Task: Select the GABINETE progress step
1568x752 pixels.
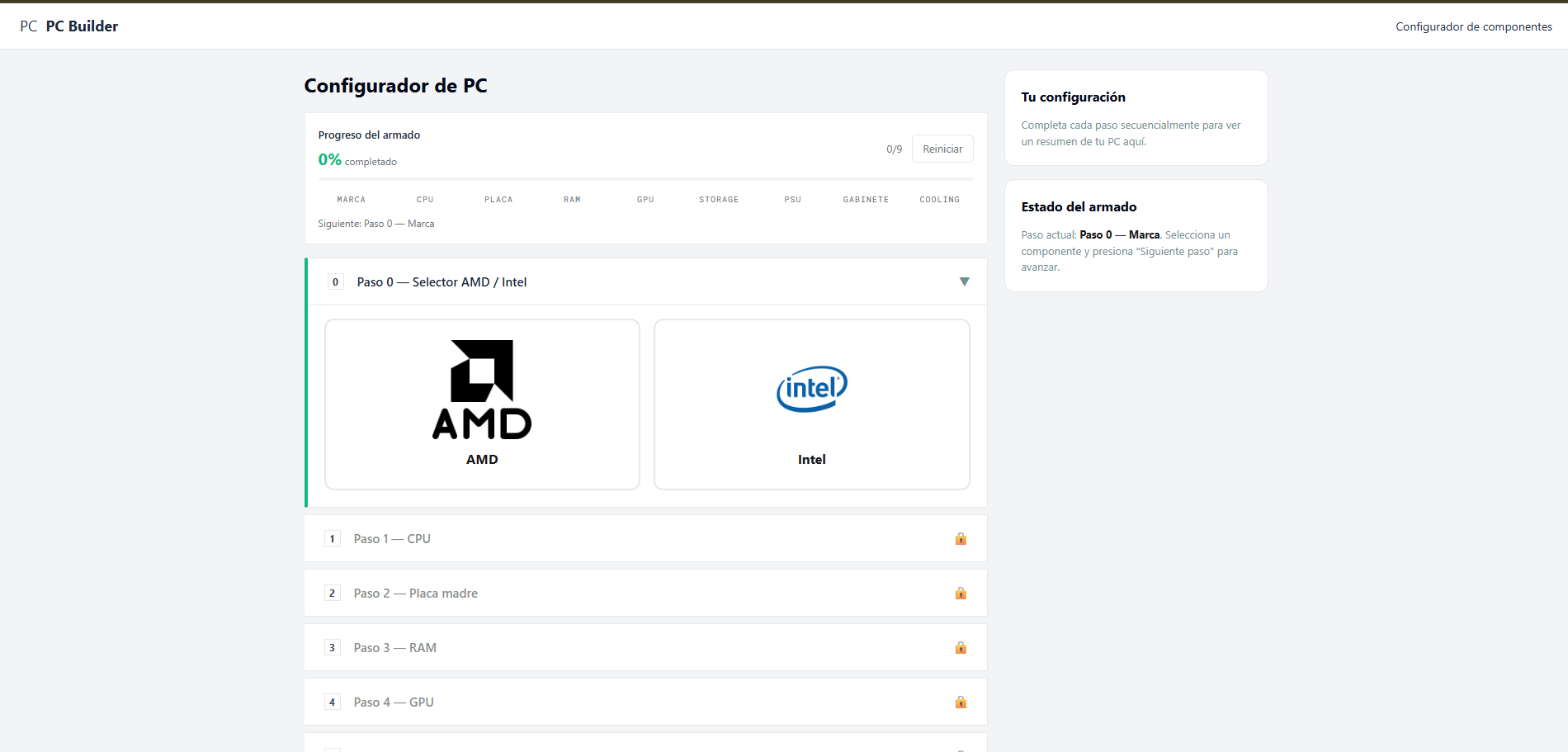Action: tap(866, 200)
